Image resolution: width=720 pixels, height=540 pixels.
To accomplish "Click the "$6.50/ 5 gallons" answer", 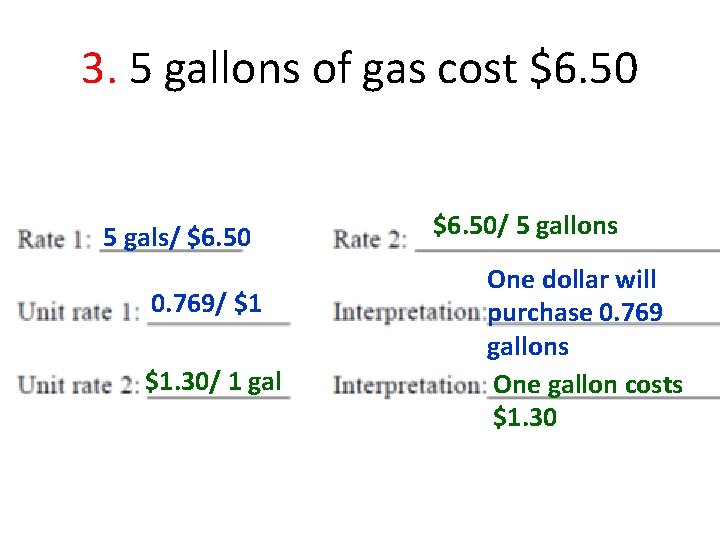I will coord(525,226).
